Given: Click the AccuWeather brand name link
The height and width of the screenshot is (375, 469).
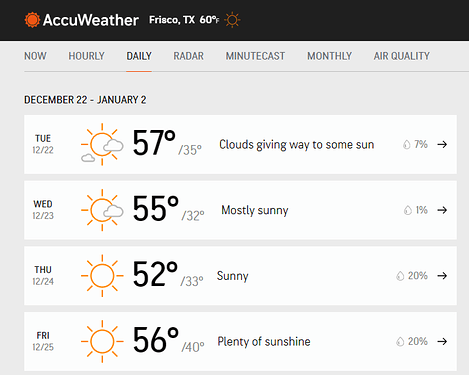Looking at the screenshot, I should (91, 20).
